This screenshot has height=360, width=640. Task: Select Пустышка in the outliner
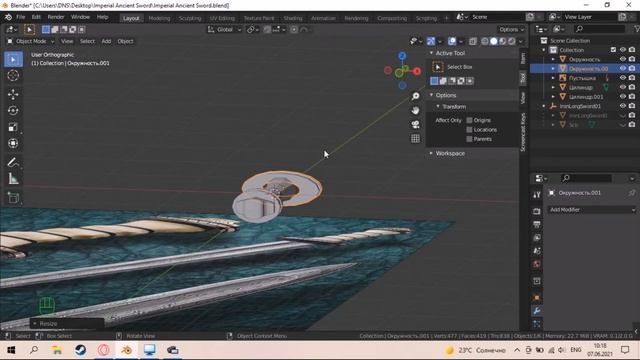click(x=582, y=78)
